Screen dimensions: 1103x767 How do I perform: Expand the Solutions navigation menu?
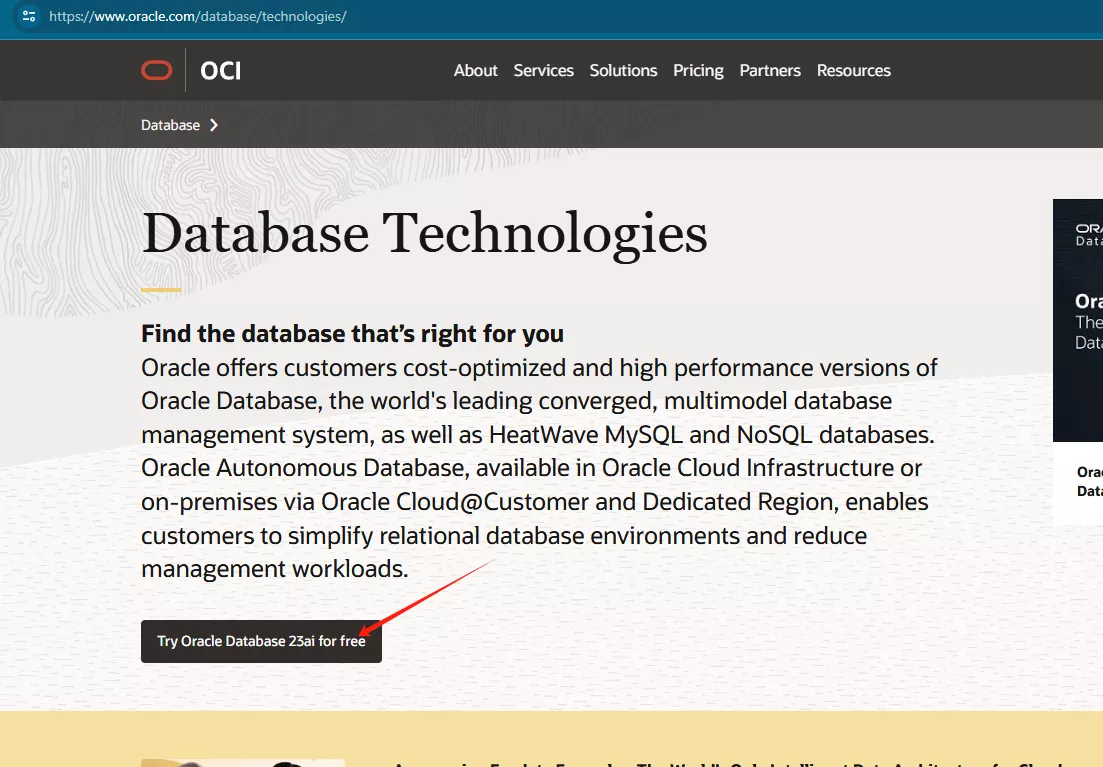point(623,70)
